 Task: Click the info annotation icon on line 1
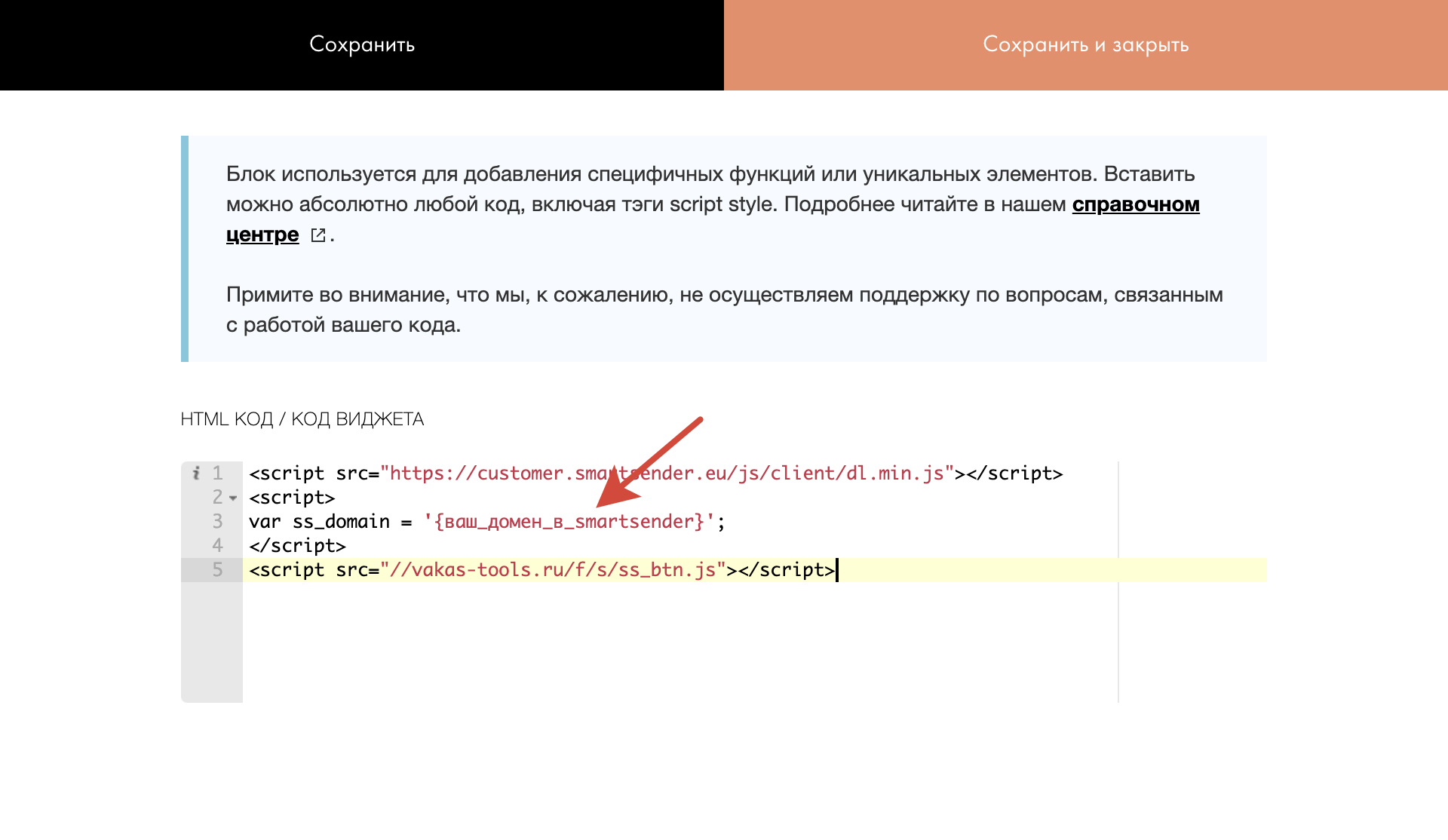[x=196, y=473]
